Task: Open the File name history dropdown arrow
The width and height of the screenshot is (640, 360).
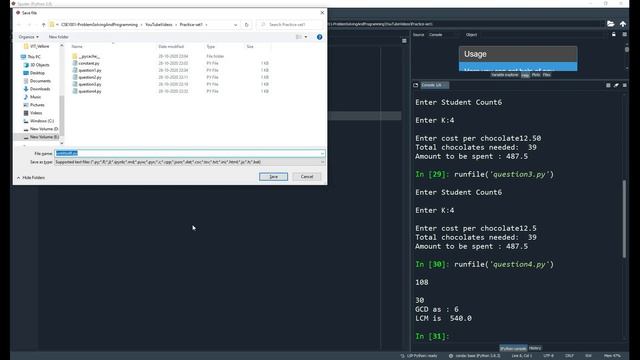Action: [322, 153]
